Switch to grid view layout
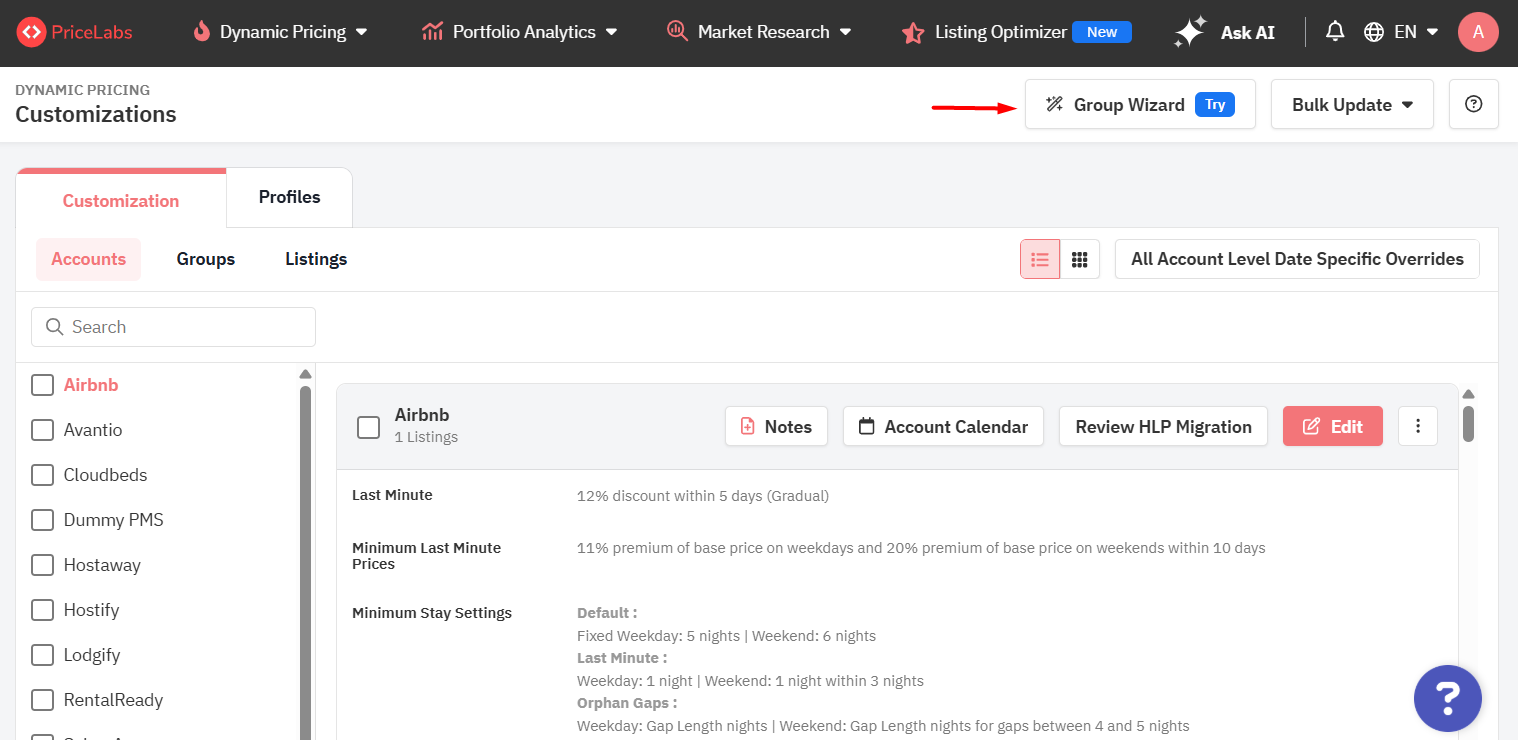The width and height of the screenshot is (1518, 740). click(1080, 259)
